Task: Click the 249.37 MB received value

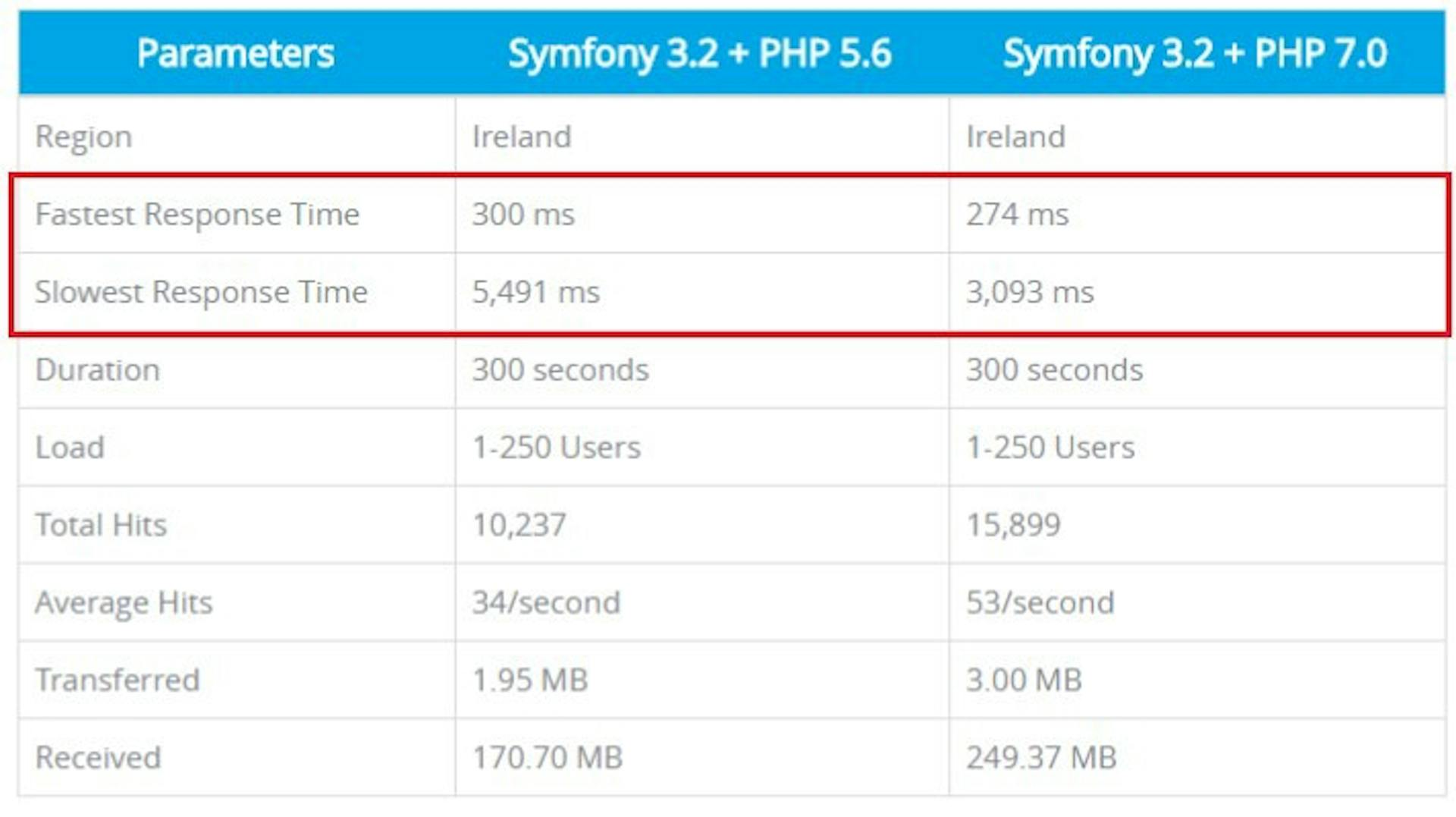Action: pyautogui.click(x=1041, y=758)
